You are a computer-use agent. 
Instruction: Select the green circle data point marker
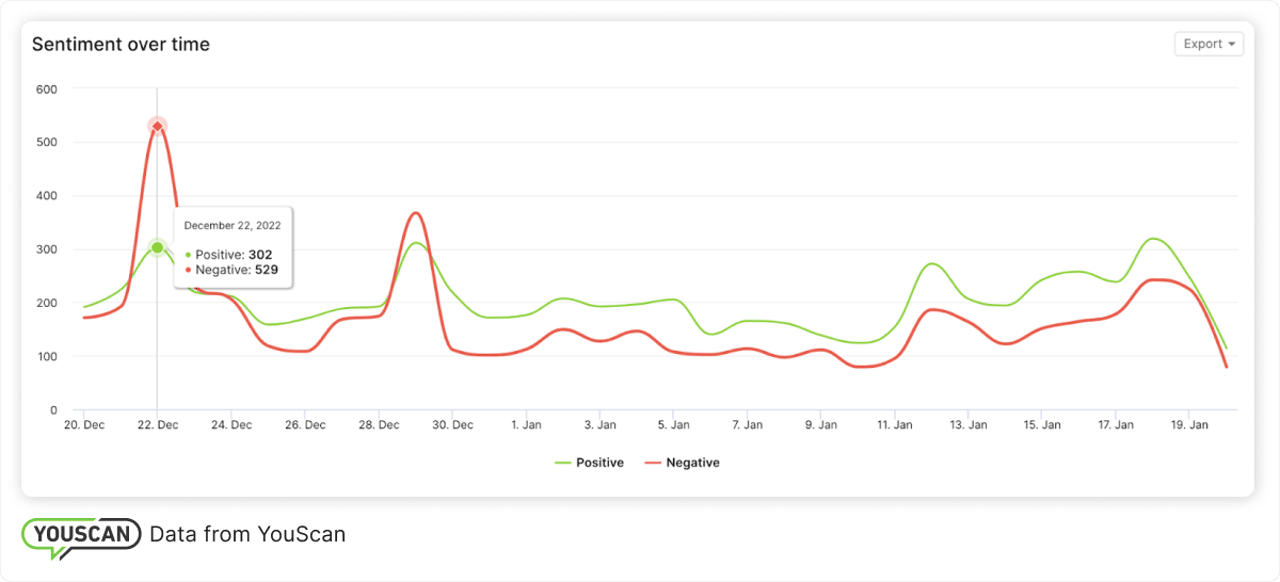click(156, 246)
